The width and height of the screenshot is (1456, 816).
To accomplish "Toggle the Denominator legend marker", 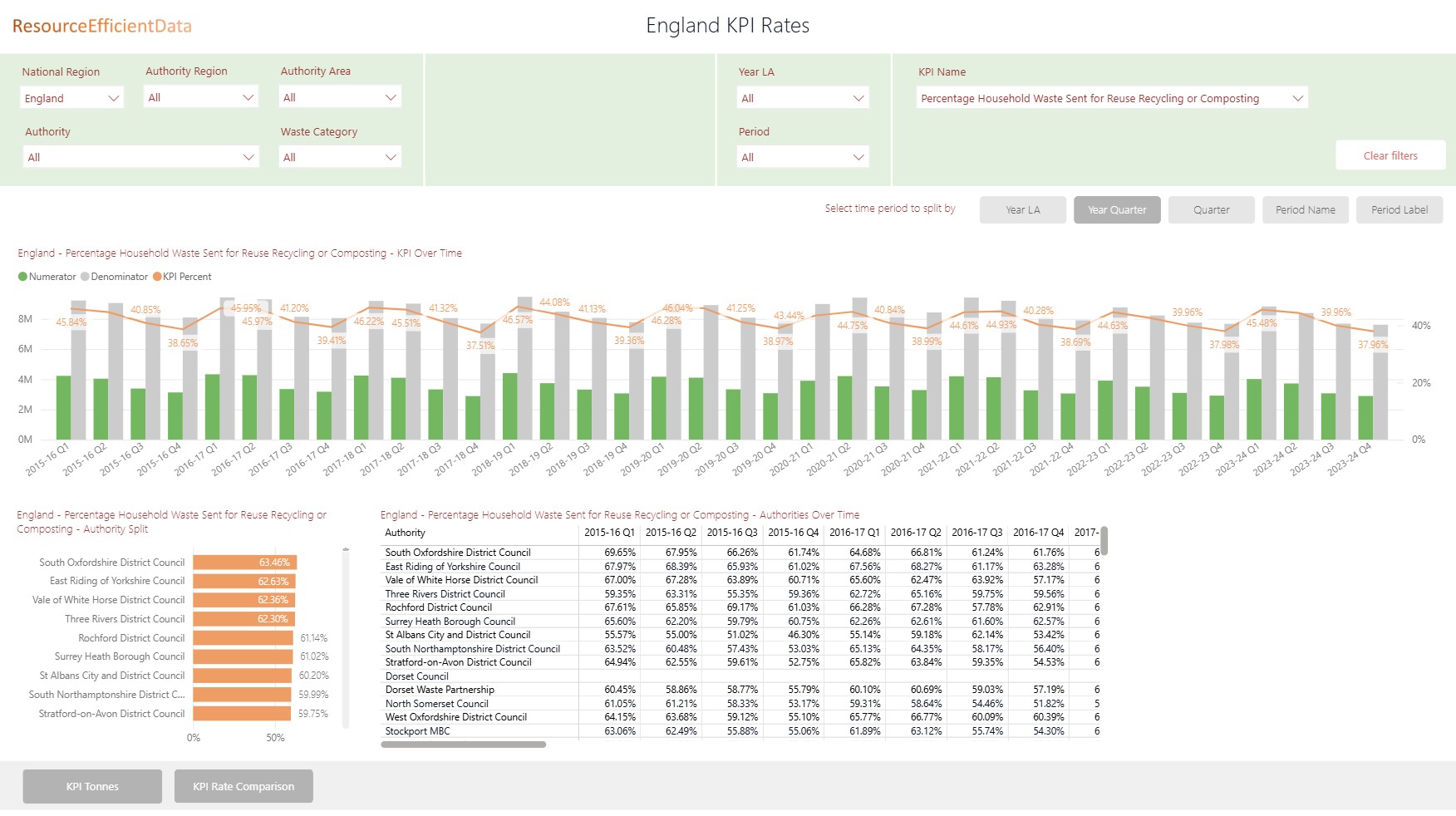I will [x=85, y=277].
